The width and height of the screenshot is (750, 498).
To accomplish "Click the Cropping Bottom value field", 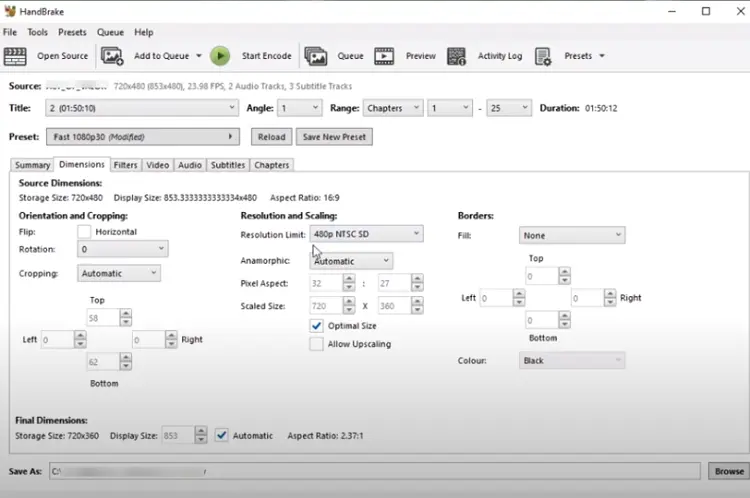I will (103, 362).
